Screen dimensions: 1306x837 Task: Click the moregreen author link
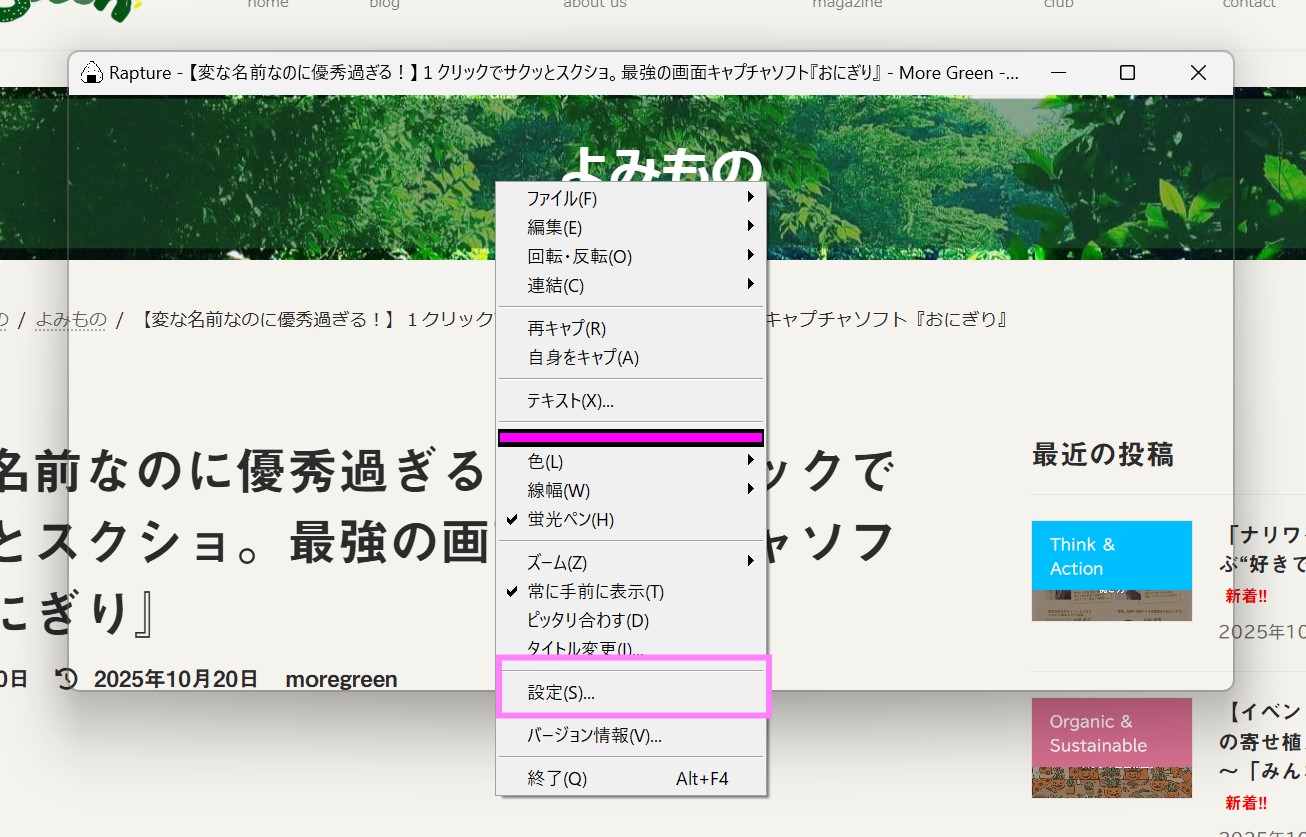(341, 679)
